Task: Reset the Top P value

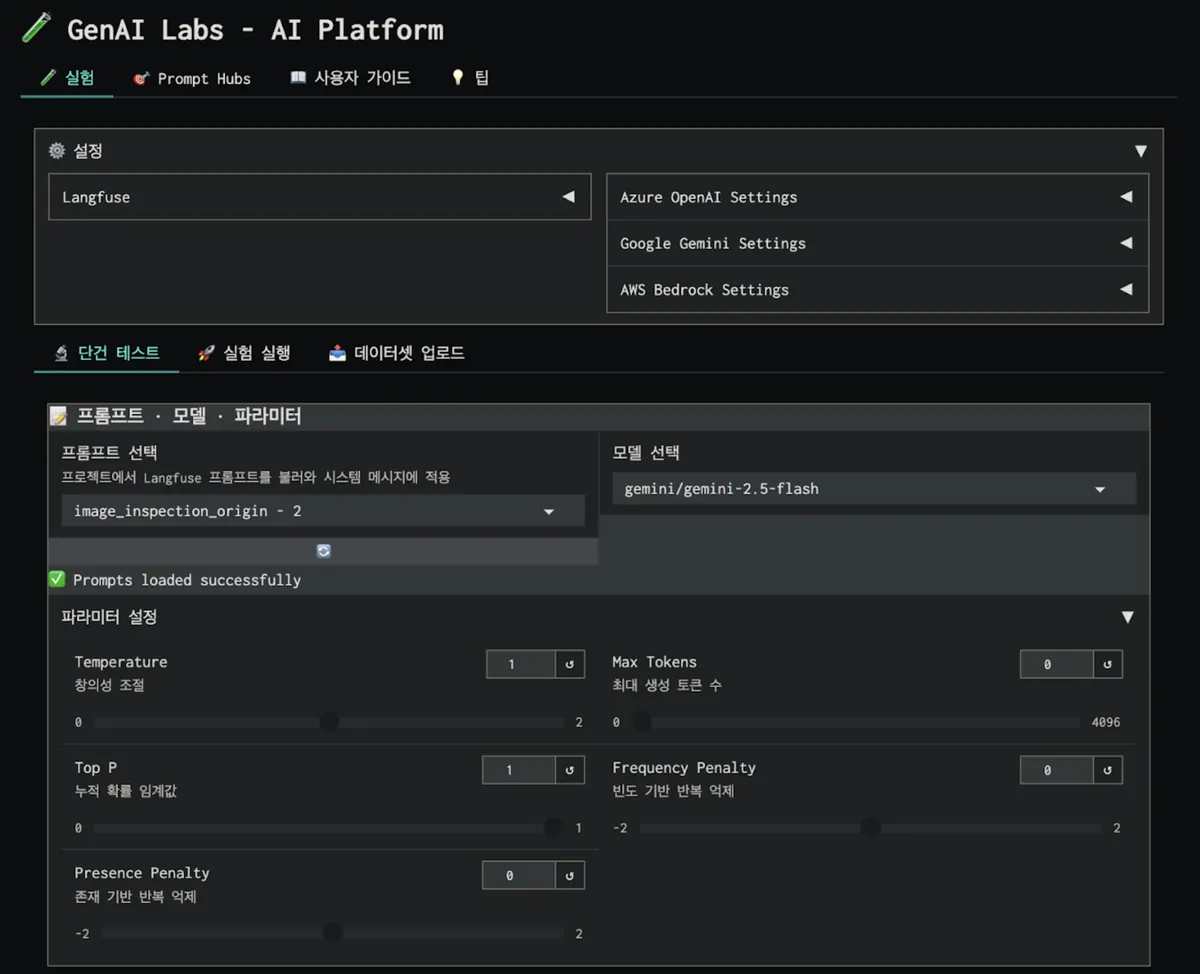Action: point(570,770)
